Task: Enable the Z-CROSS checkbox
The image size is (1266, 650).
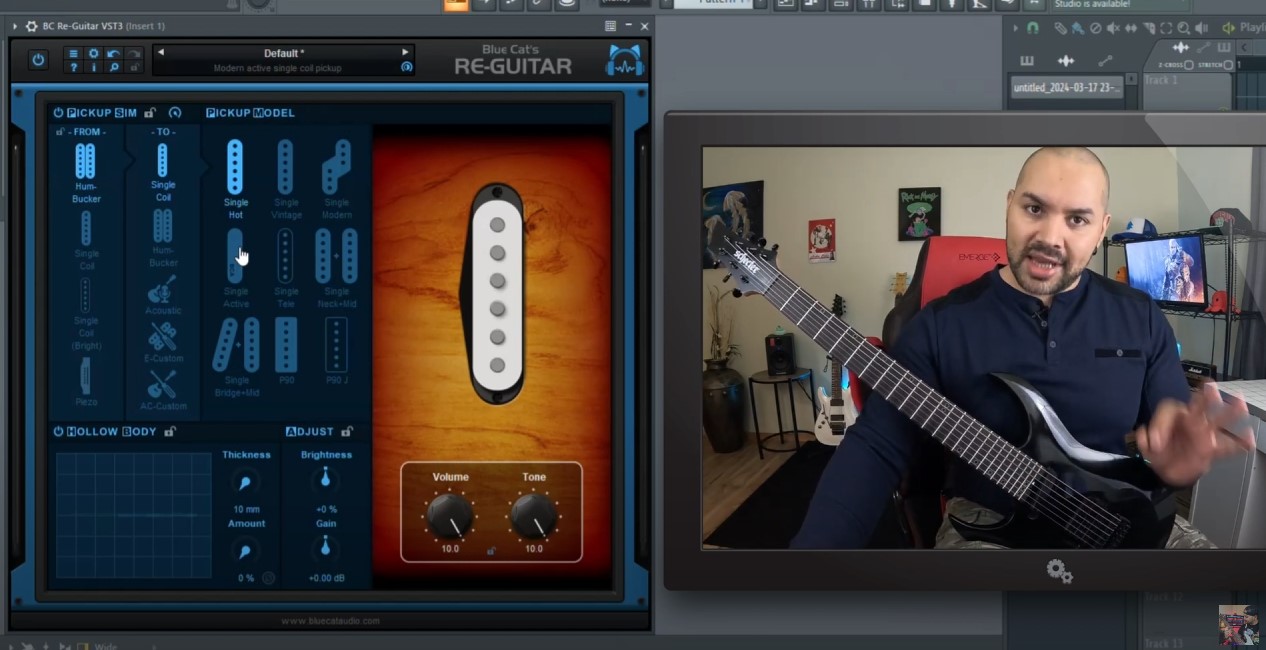Action: click(1188, 65)
